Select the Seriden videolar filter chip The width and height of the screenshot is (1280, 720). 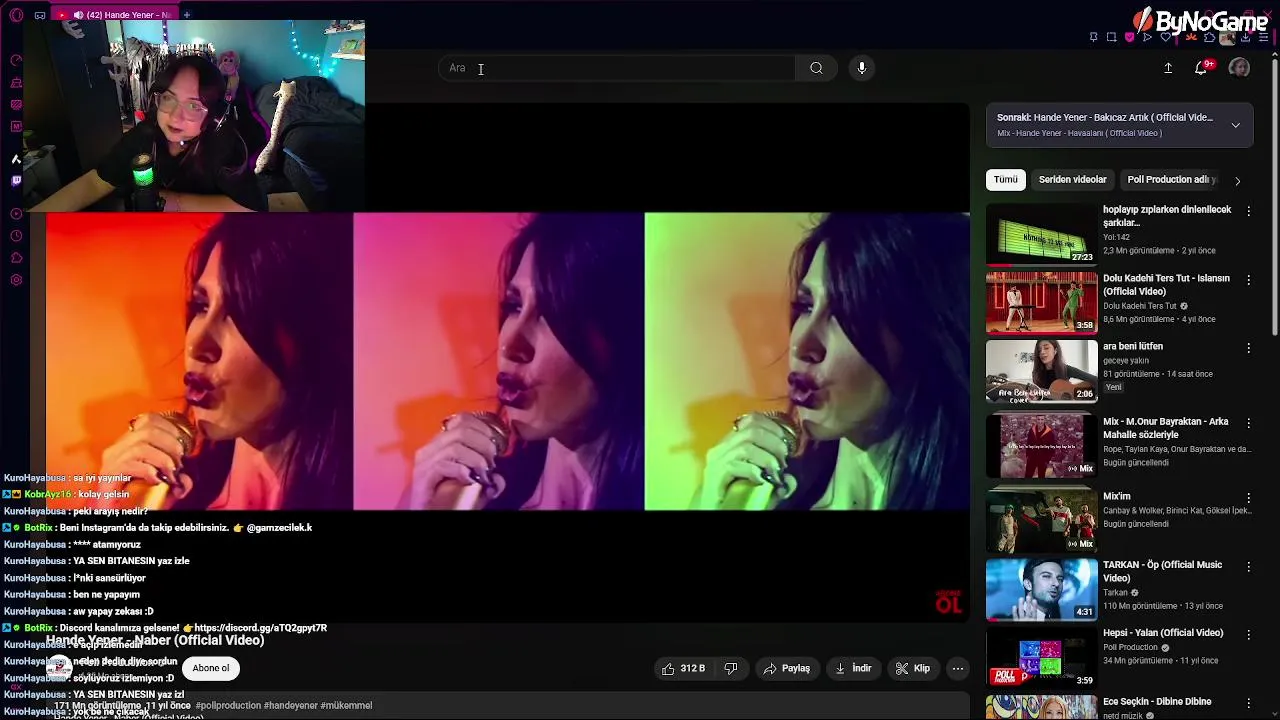point(1072,180)
